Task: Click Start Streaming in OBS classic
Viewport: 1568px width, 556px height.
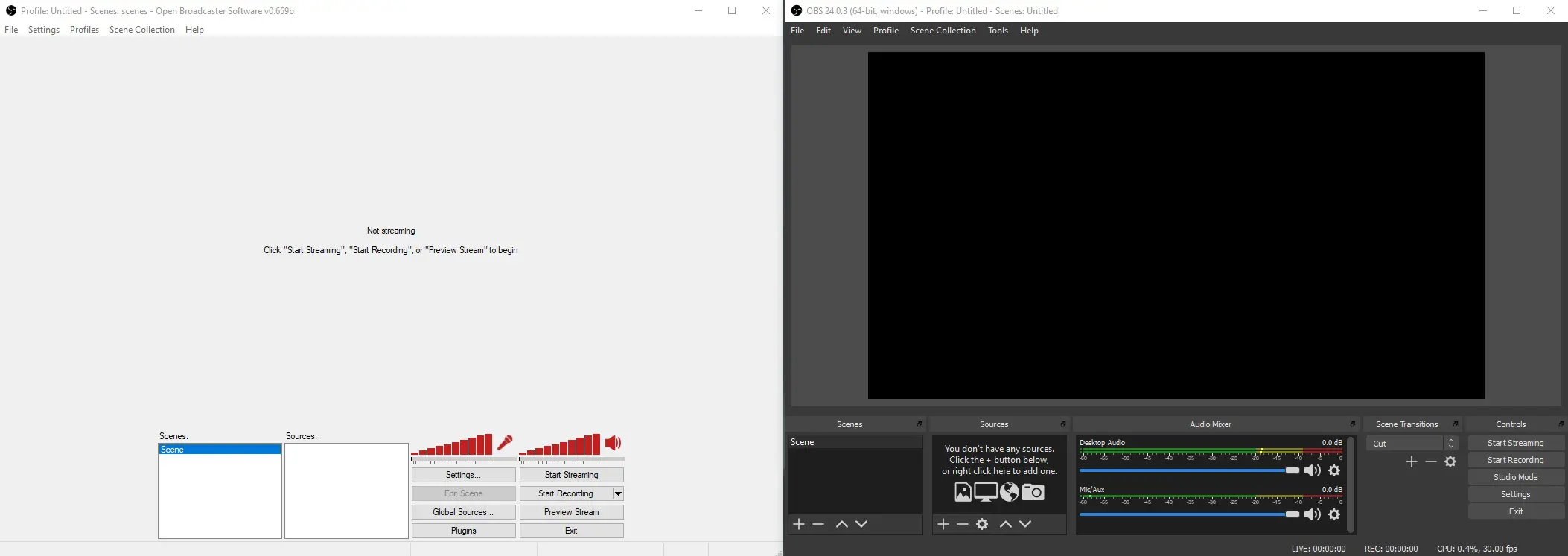Action: coord(572,475)
